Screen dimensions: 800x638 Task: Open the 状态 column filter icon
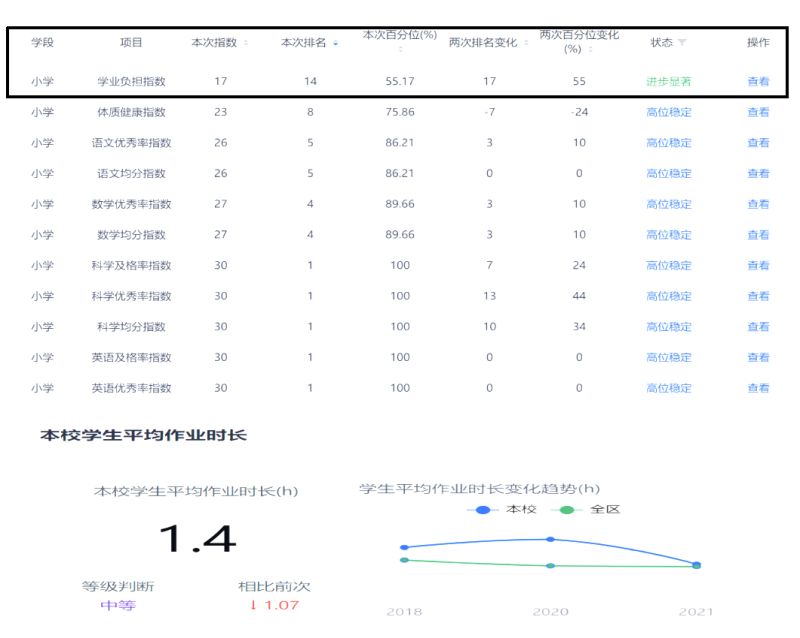click(x=682, y=42)
